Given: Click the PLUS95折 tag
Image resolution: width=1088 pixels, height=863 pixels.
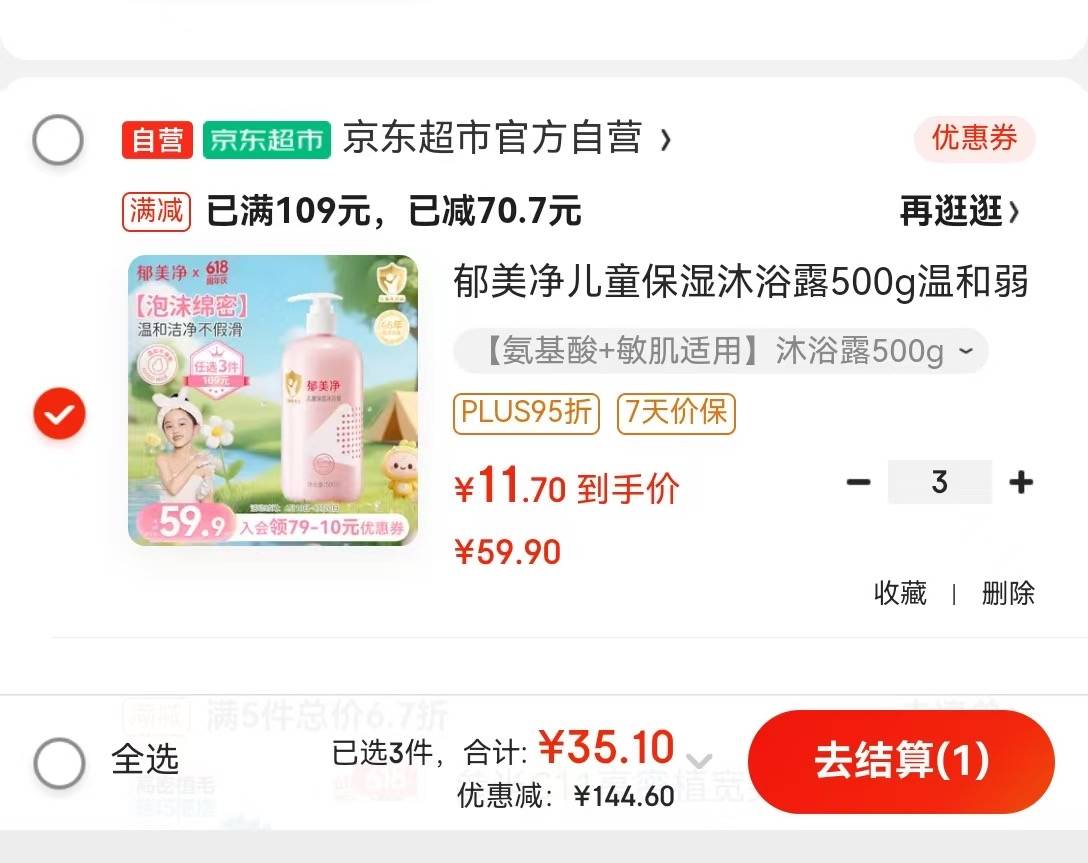Looking at the screenshot, I should tap(526, 413).
